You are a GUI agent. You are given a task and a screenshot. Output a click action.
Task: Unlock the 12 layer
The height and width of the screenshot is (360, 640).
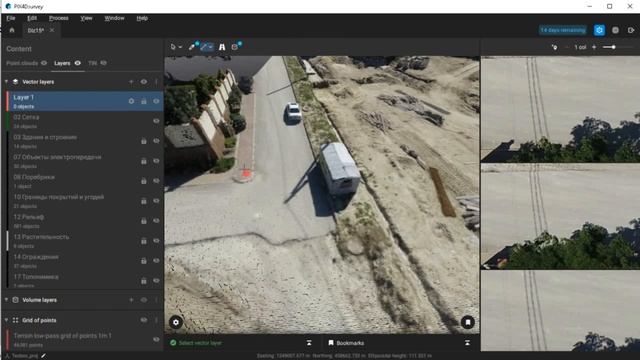144,221
